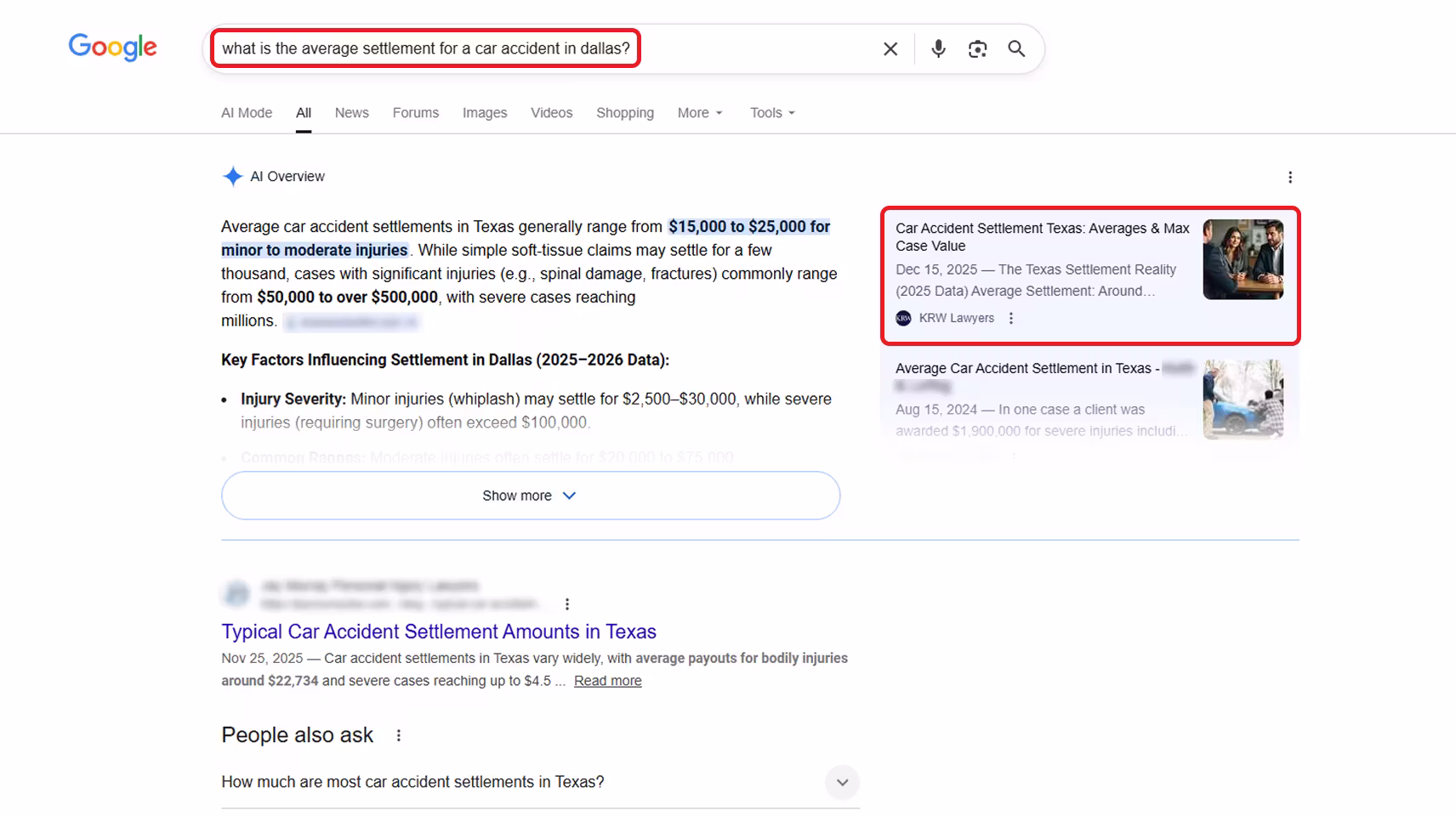Screen dimensions: 1456x816
Task: Open the Tools dropdown
Action: (x=772, y=113)
